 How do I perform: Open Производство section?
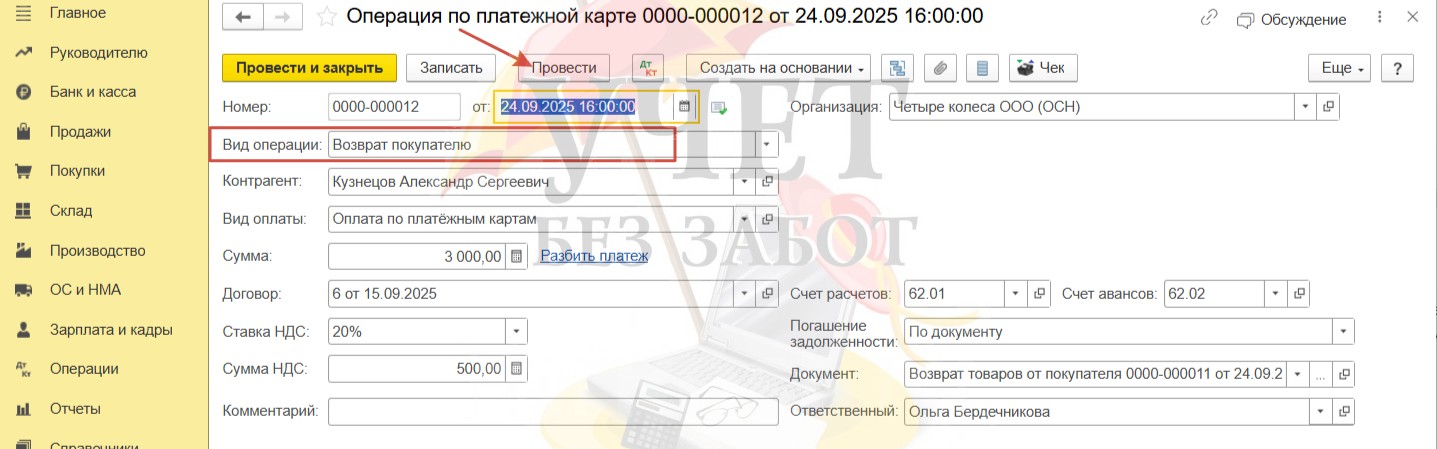[x=97, y=250]
